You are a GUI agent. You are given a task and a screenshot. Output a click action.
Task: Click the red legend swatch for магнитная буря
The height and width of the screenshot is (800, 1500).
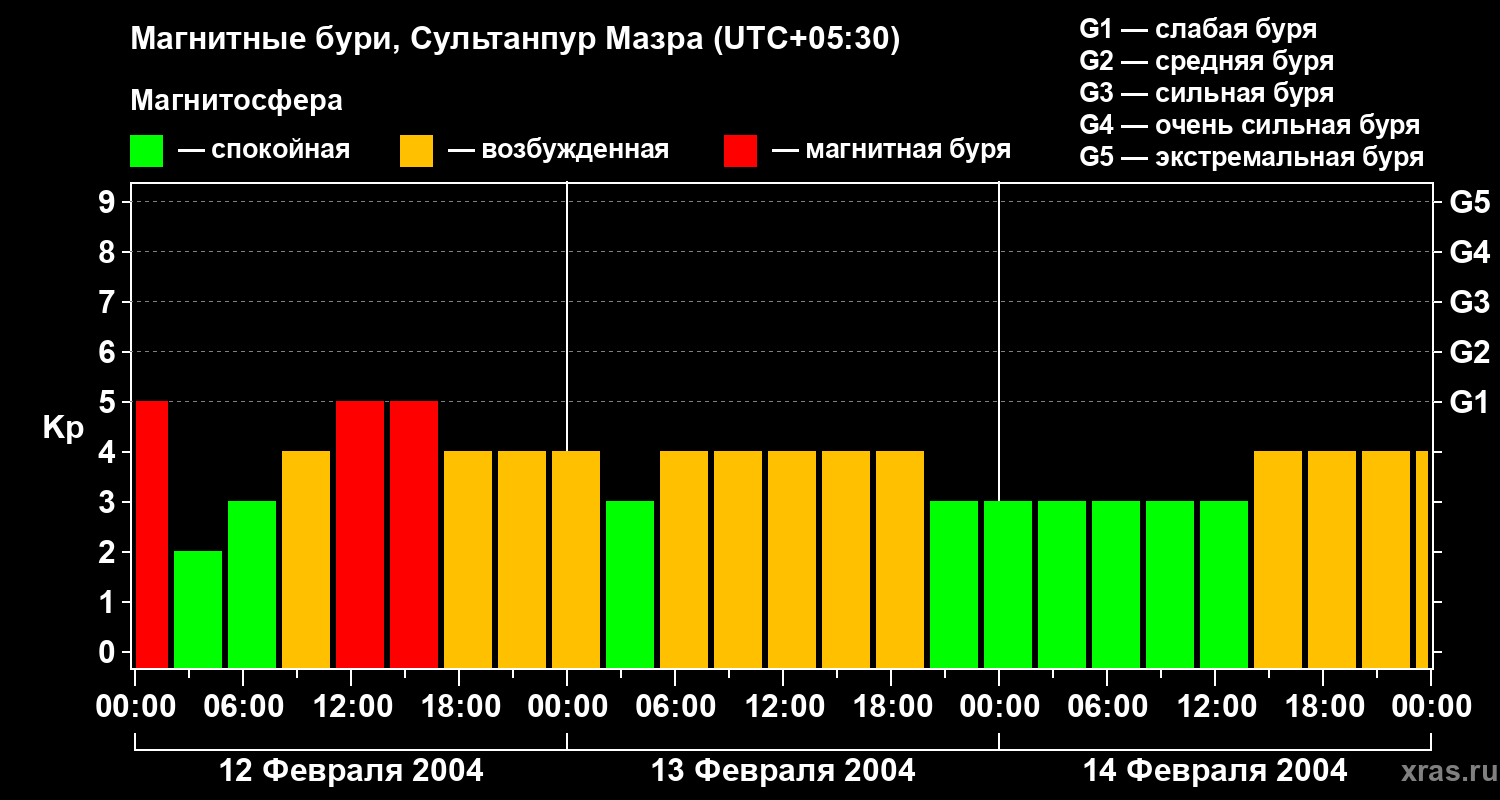coord(740,151)
